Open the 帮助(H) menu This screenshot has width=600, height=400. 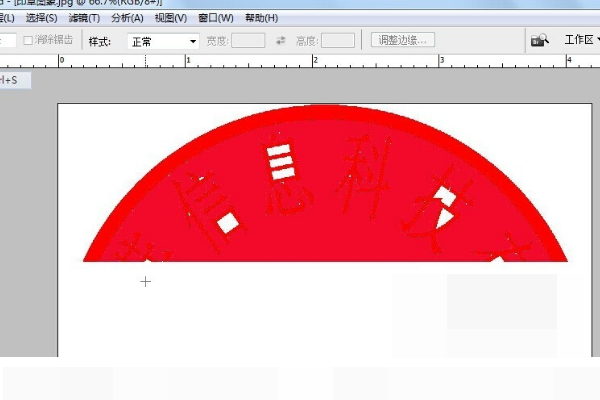[x=261, y=18]
